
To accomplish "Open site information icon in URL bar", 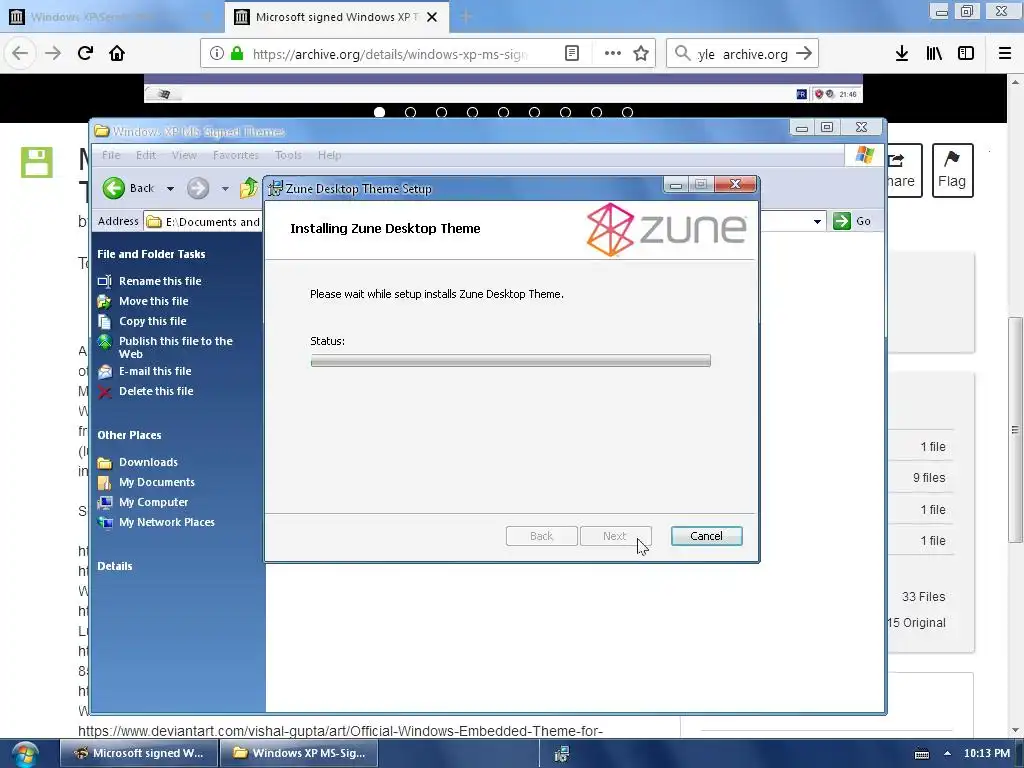I will [x=217, y=54].
